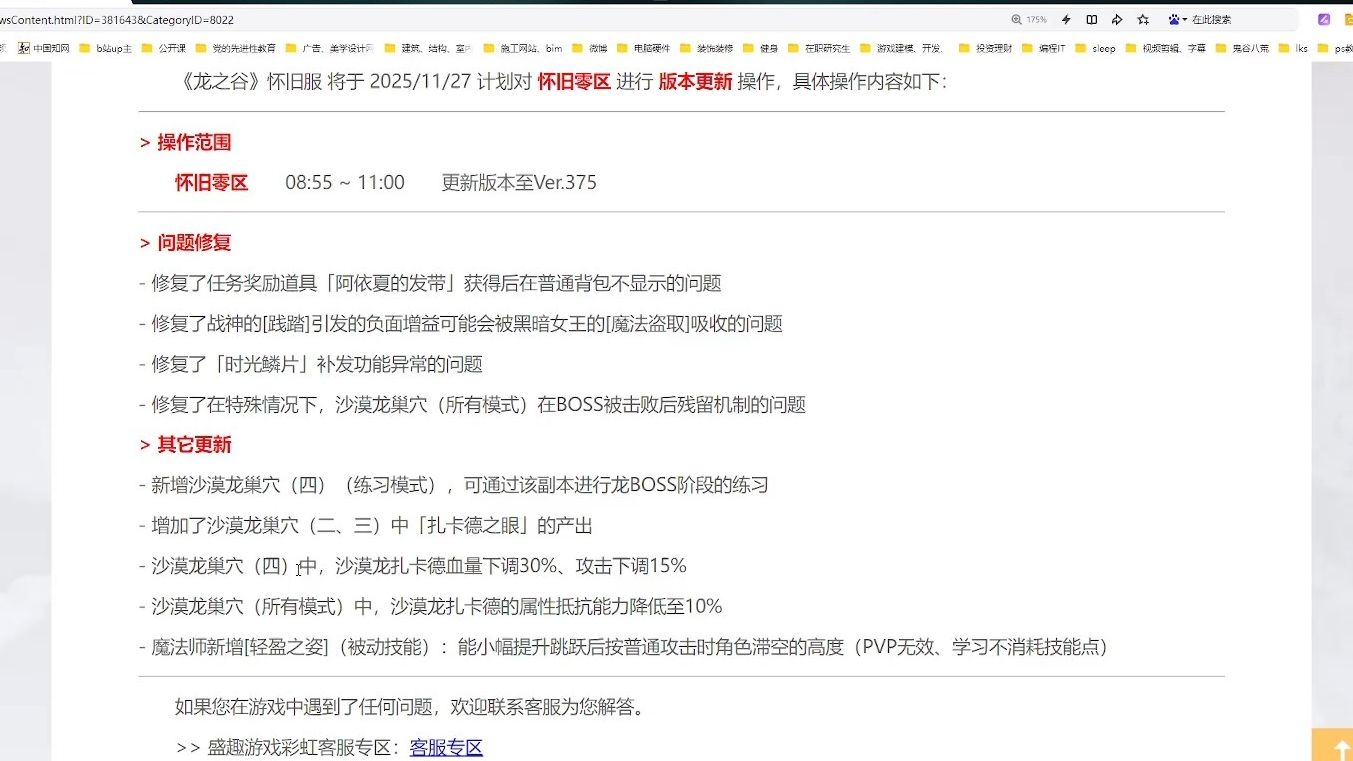
Task: Click the sentence 欢迎联系客服为您解答
Action: click(548, 707)
